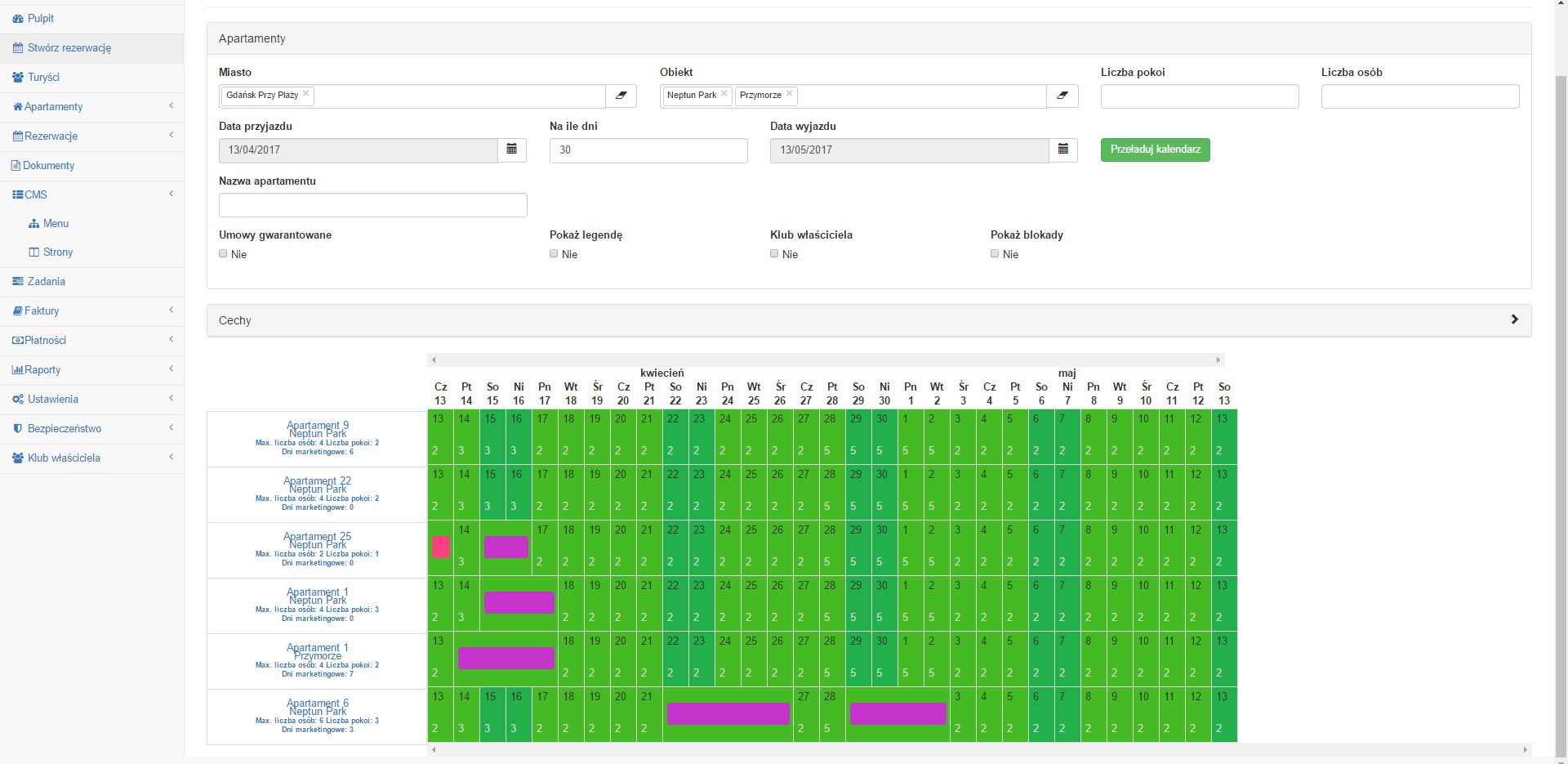Expand the Klub właściciela sidebar submenu
Screen dimensions: 1568x764
(171, 458)
